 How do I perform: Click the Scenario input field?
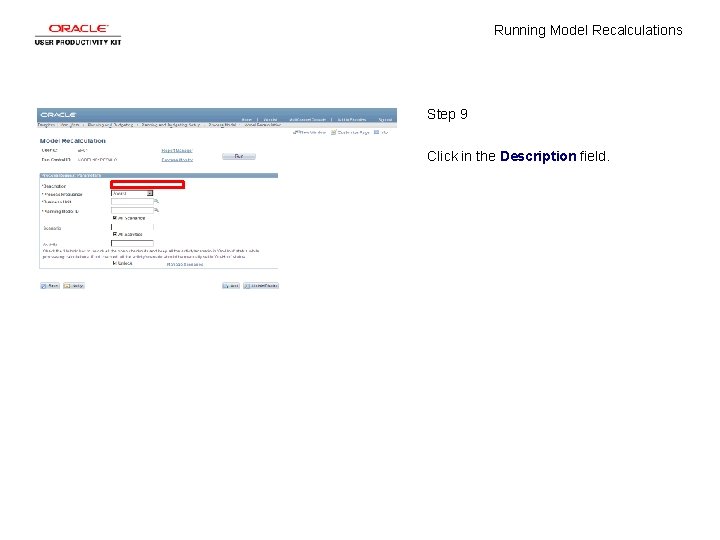[x=132, y=227]
